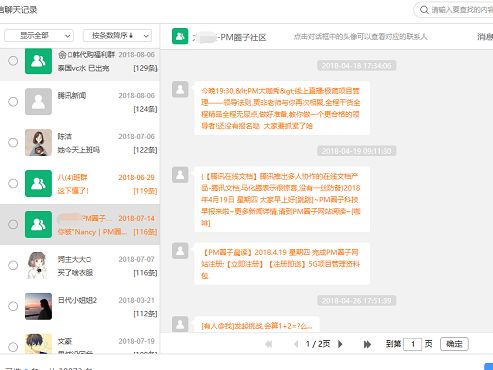Click preview text 这下懂了!
The width and height of the screenshot is (493, 370).
[73, 191]
